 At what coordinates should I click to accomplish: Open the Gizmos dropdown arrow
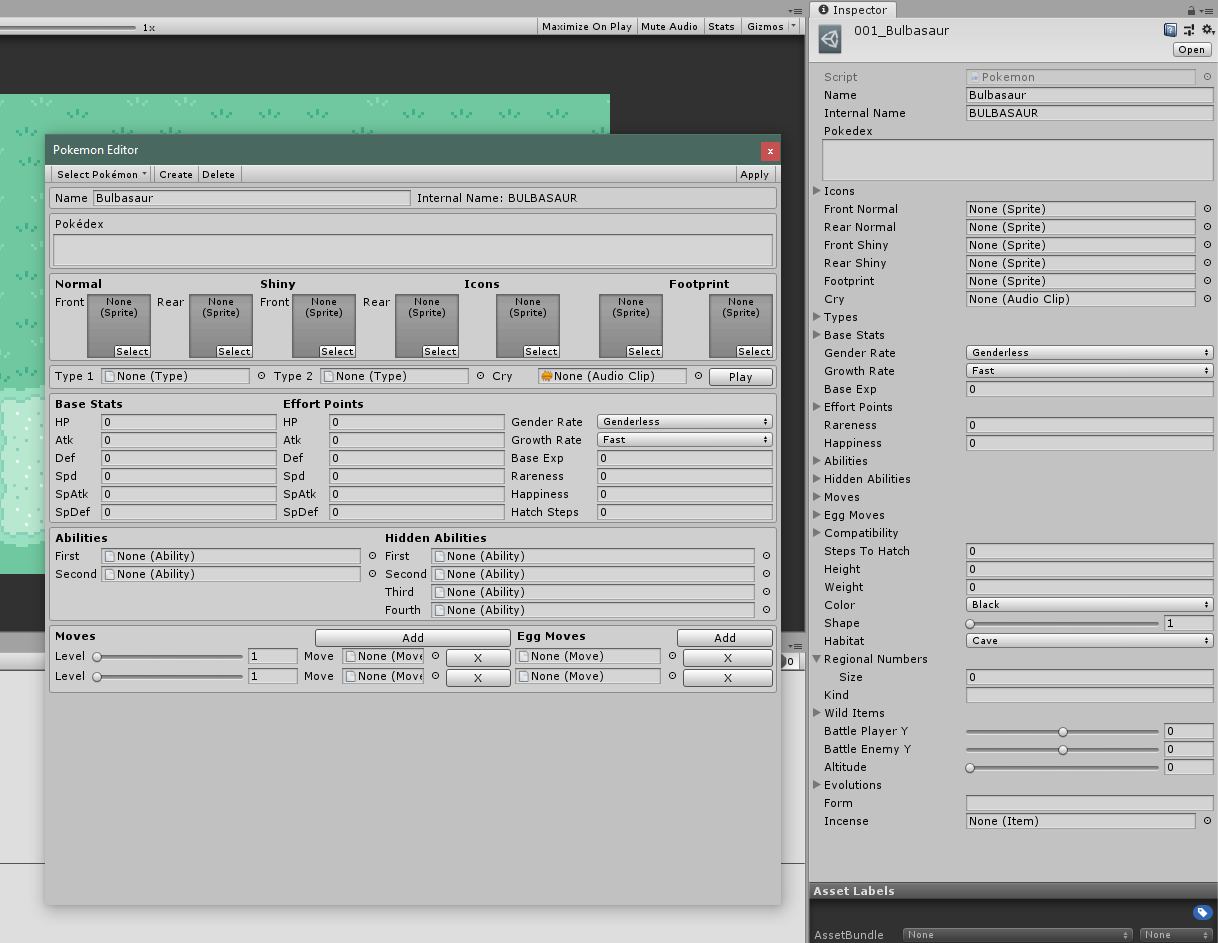794,27
